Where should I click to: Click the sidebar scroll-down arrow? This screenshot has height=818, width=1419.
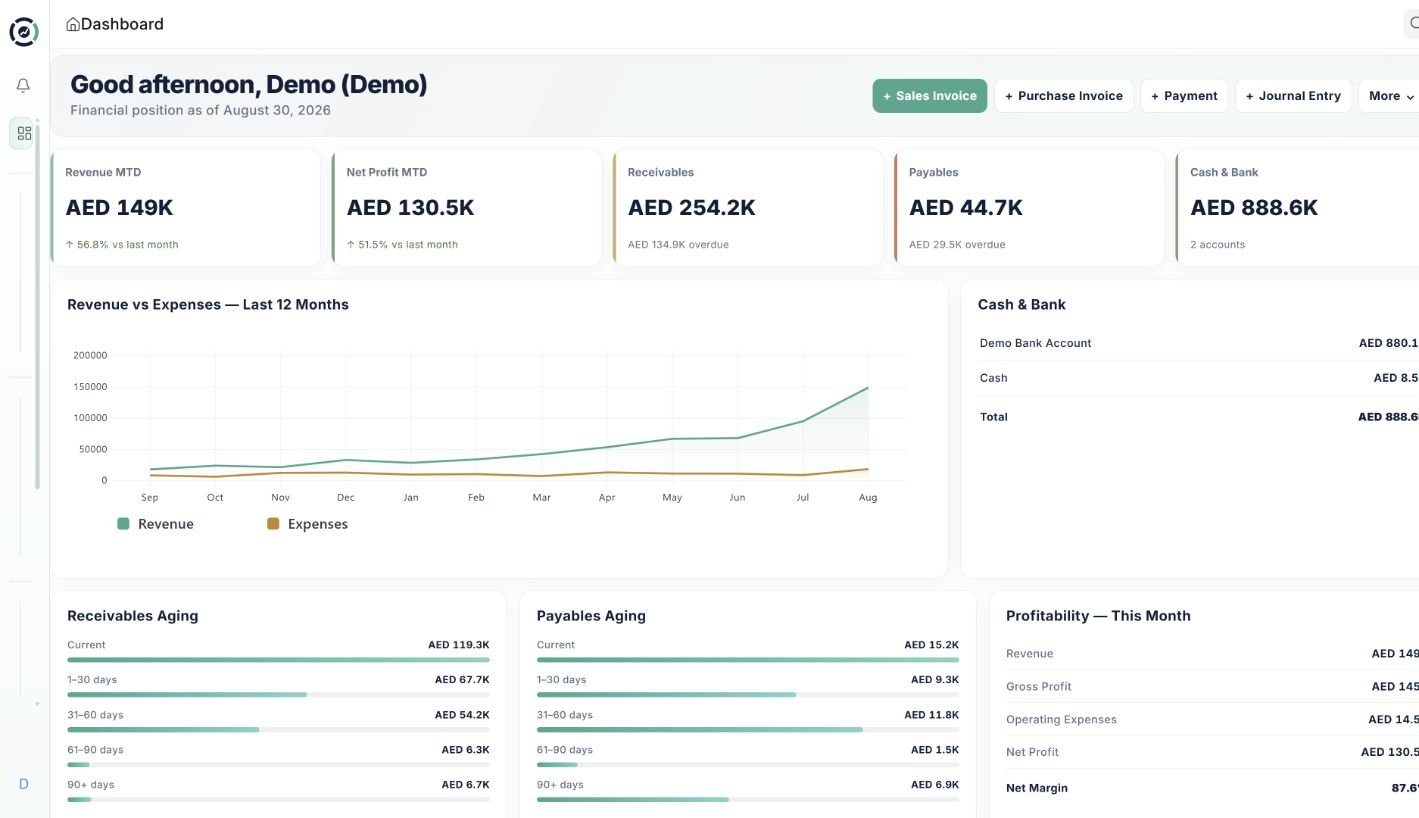(x=38, y=704)
